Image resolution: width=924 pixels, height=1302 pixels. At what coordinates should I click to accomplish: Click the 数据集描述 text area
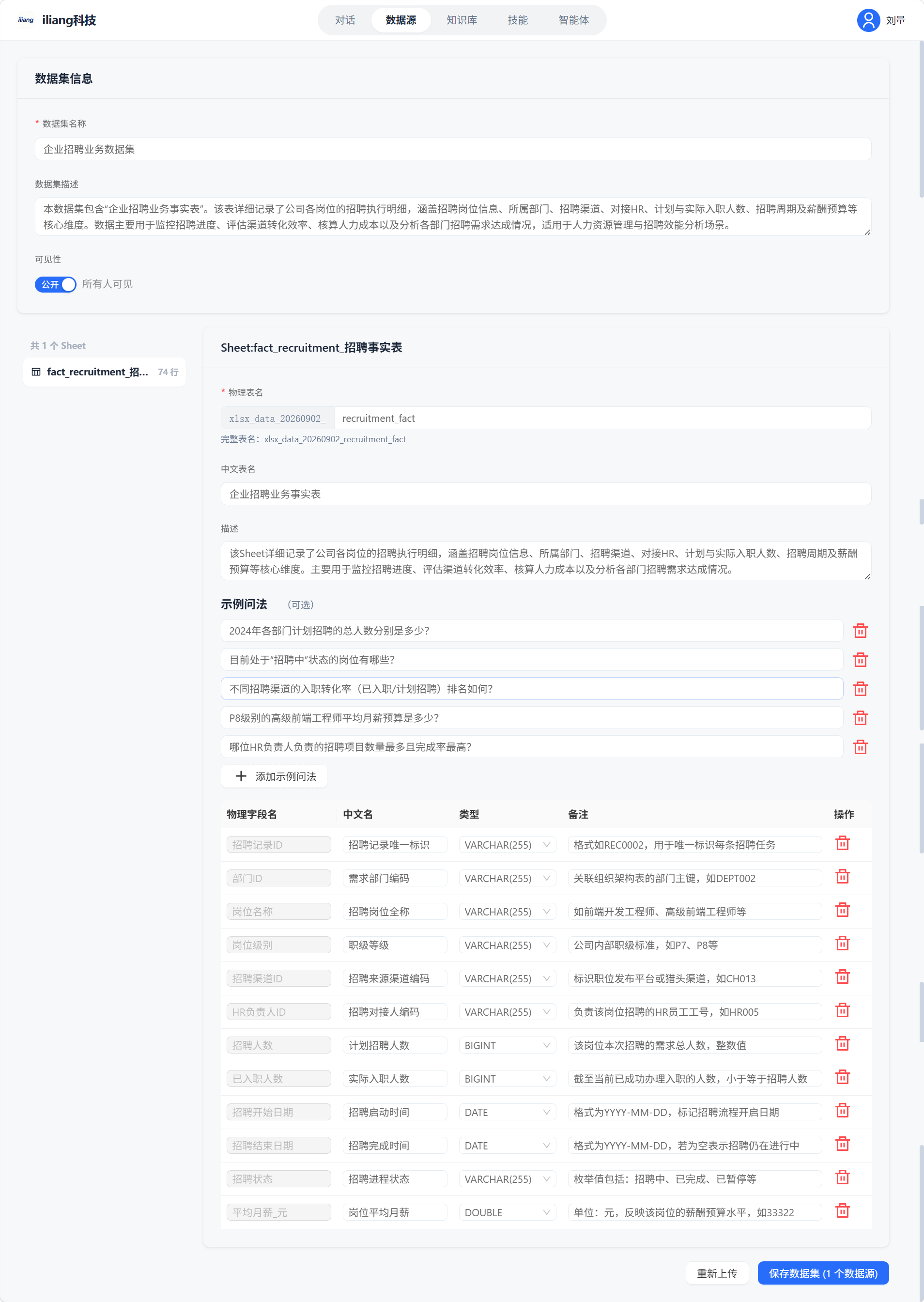tap(453, 217)
